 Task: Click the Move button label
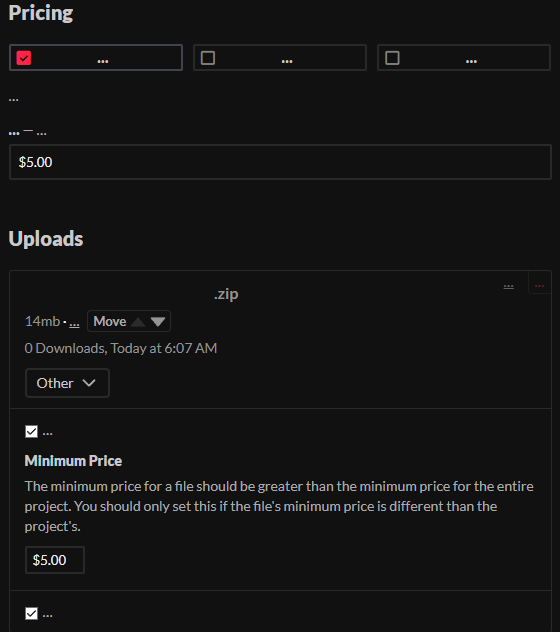click(x=110, y=322)
